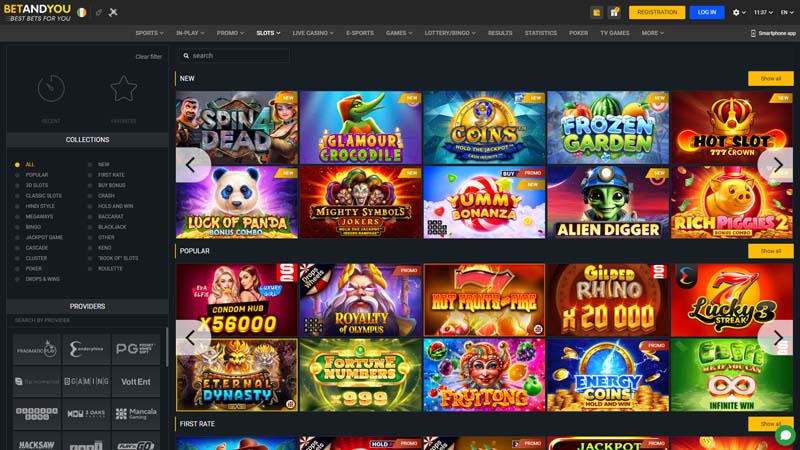Filter by 3 Oaks provider logo
This screenshot has height=450, width=800.
(x=86, y=414)
